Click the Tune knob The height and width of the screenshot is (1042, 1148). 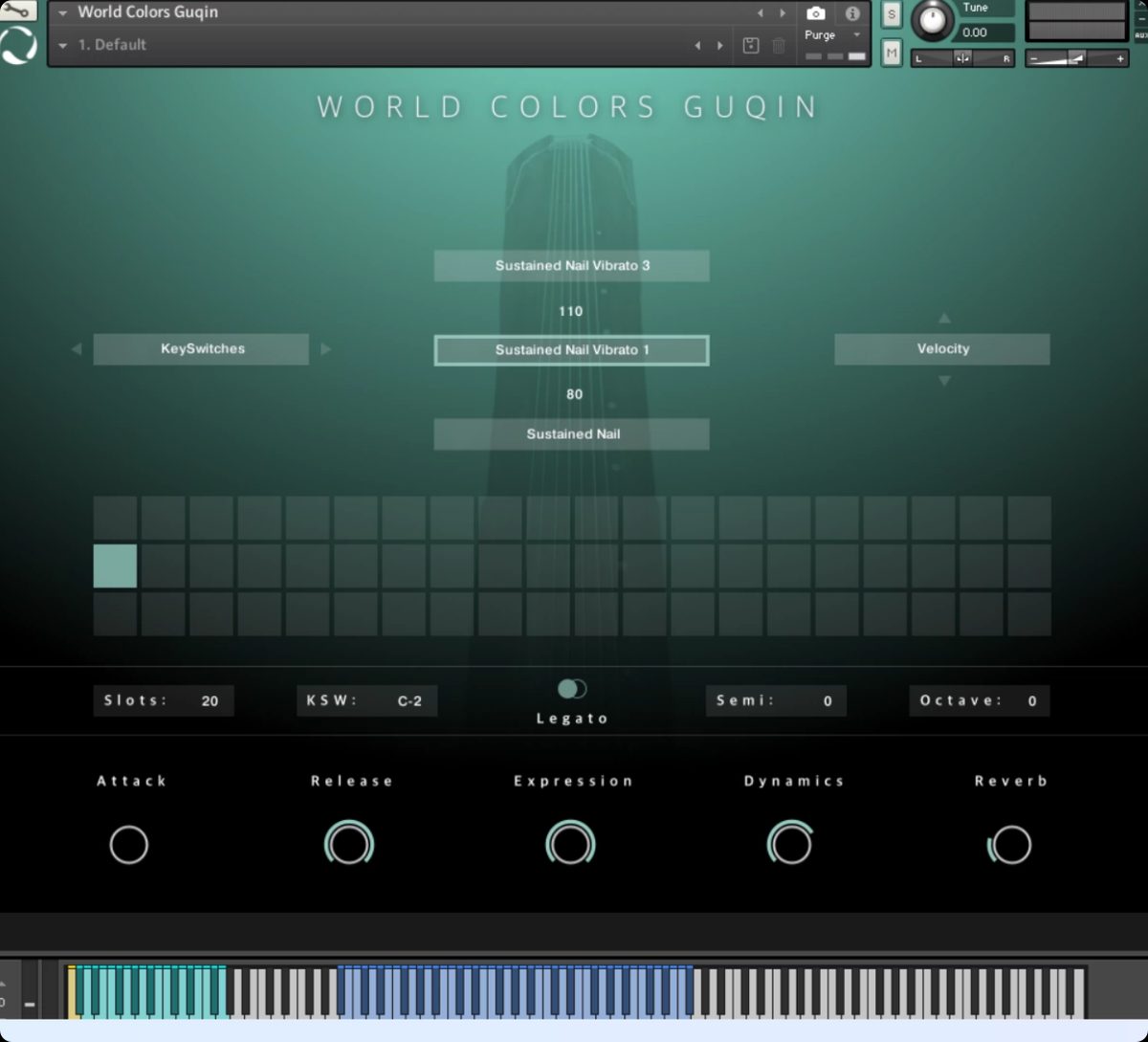(x=932, y=19)
